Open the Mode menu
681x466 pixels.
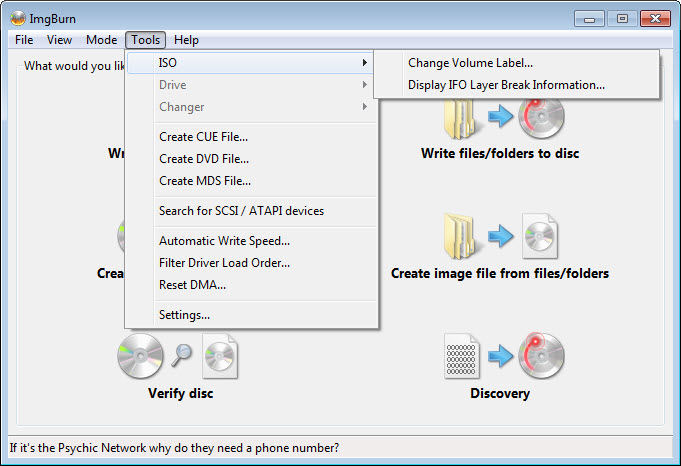click(x=102, y=40)
